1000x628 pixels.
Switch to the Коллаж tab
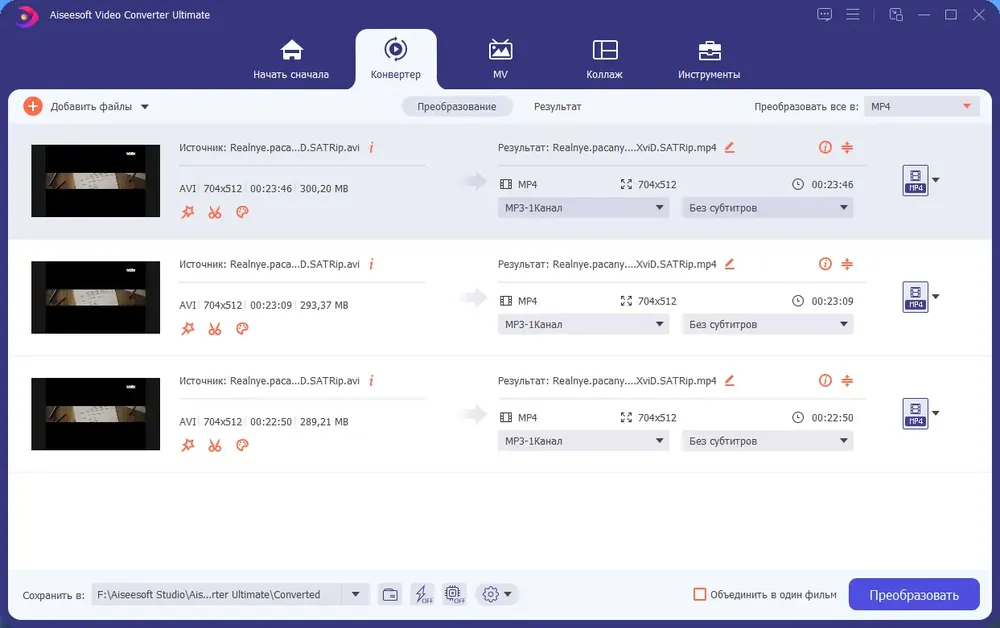(604, 59)
